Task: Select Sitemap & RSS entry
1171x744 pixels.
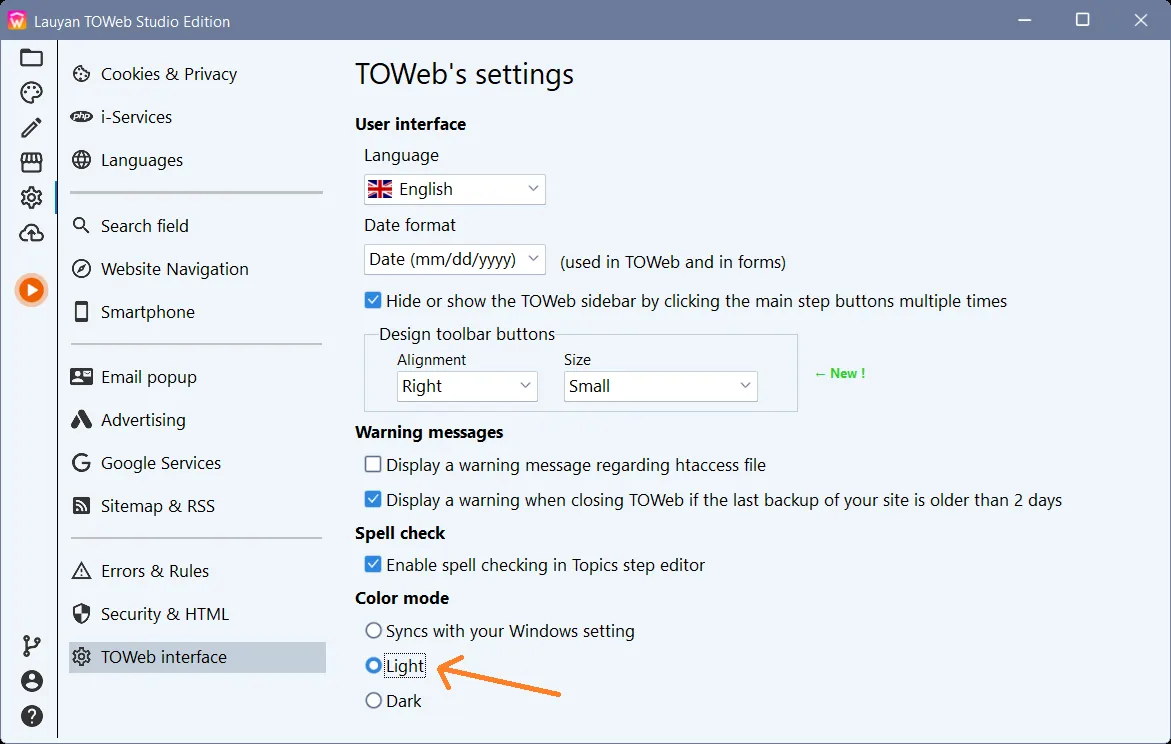Action: 158,506
